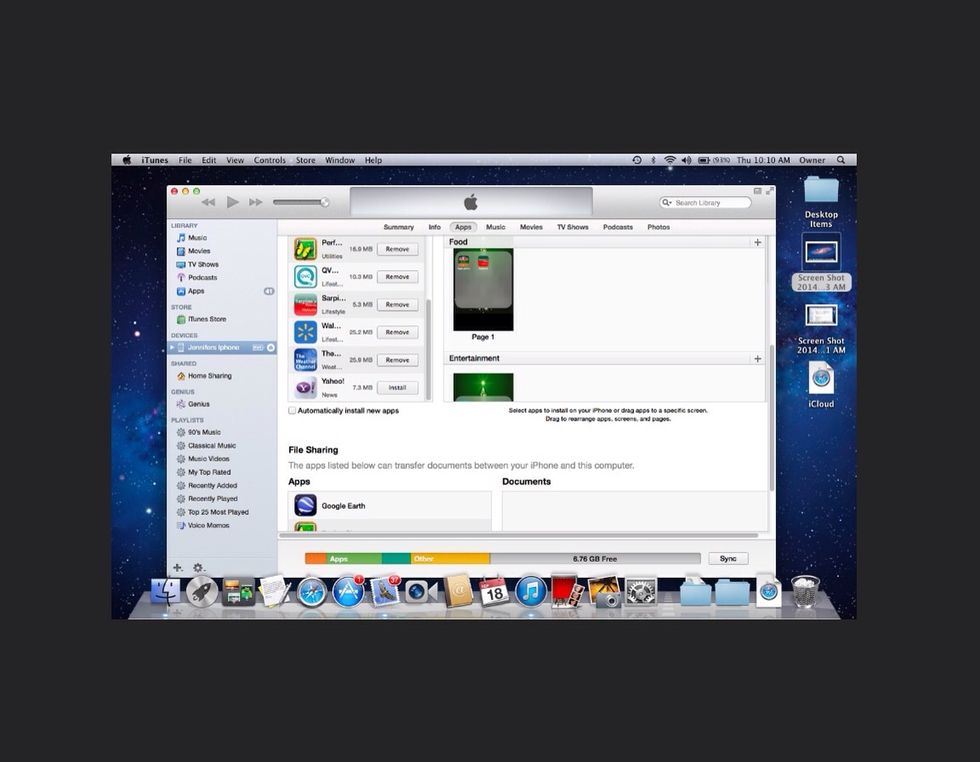Switch to the TV Shows device tab

(x=572, y=228)
